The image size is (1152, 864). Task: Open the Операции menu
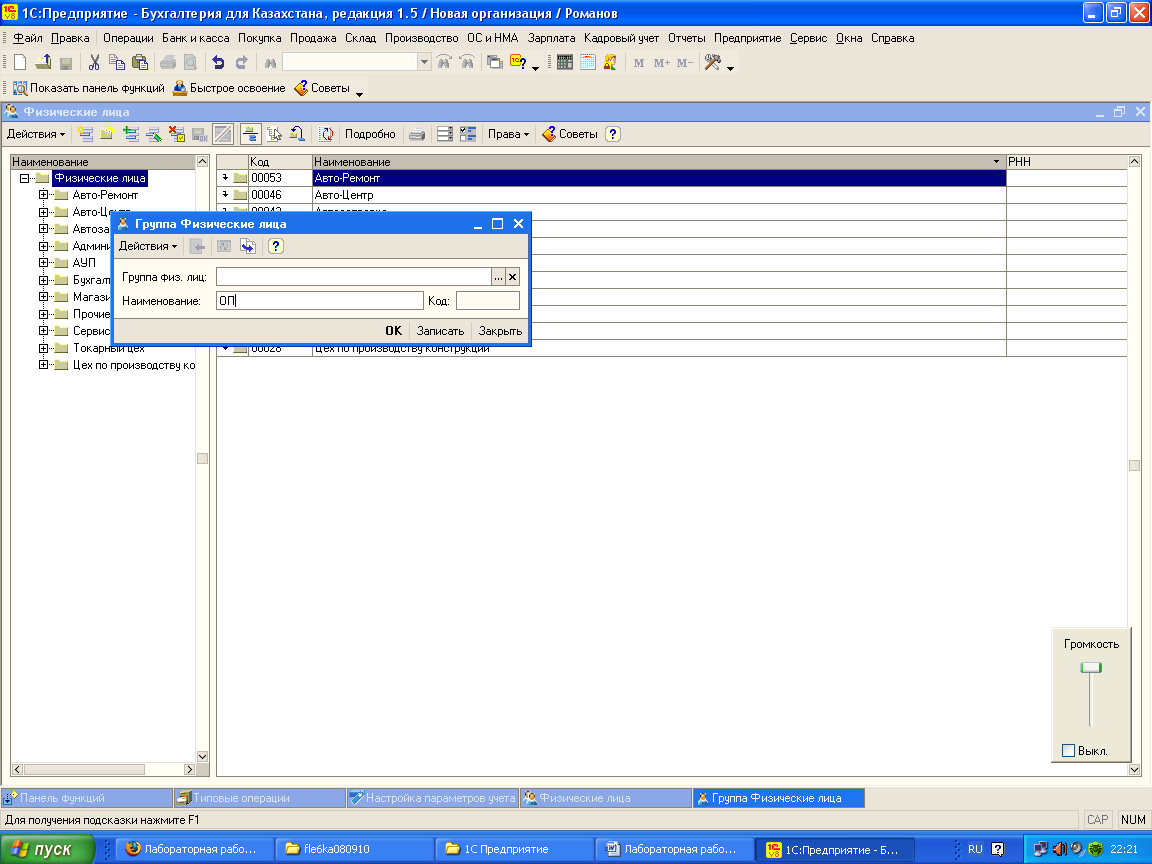click(x=128, y=38)
